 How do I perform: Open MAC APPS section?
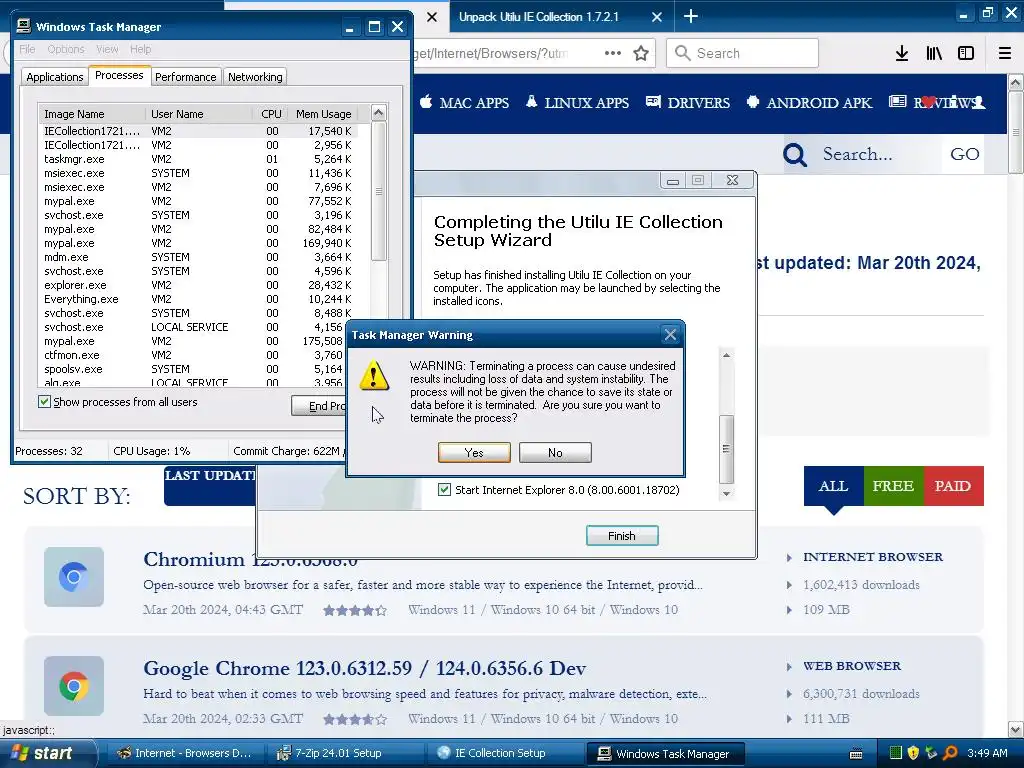pos(464,103)
